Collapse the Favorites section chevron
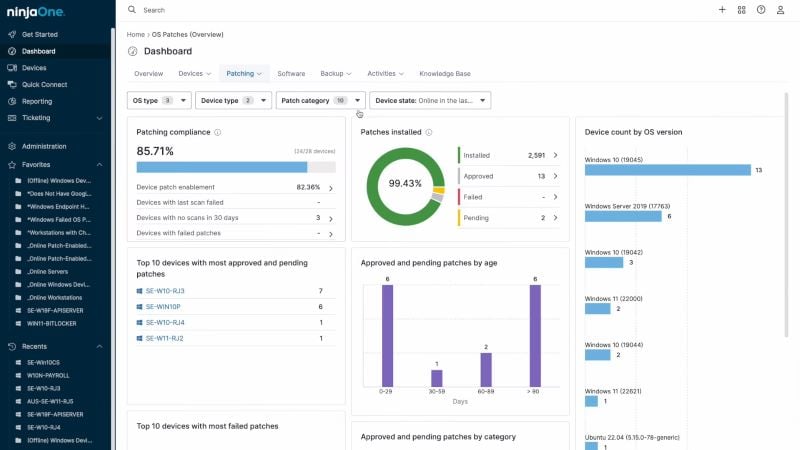This screenshot has width=800, height=450. point(99,165)
